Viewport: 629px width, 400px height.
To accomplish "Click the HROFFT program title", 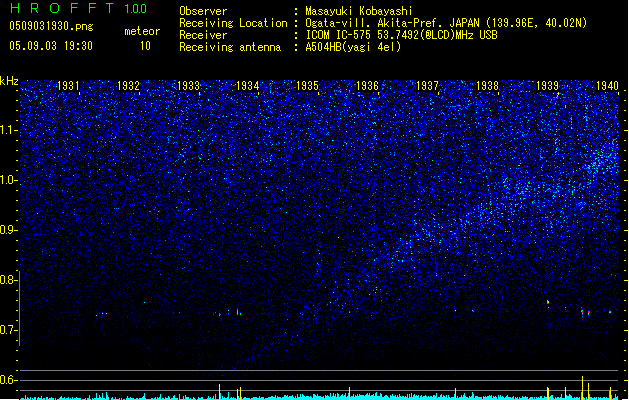I will pos(62,8).
